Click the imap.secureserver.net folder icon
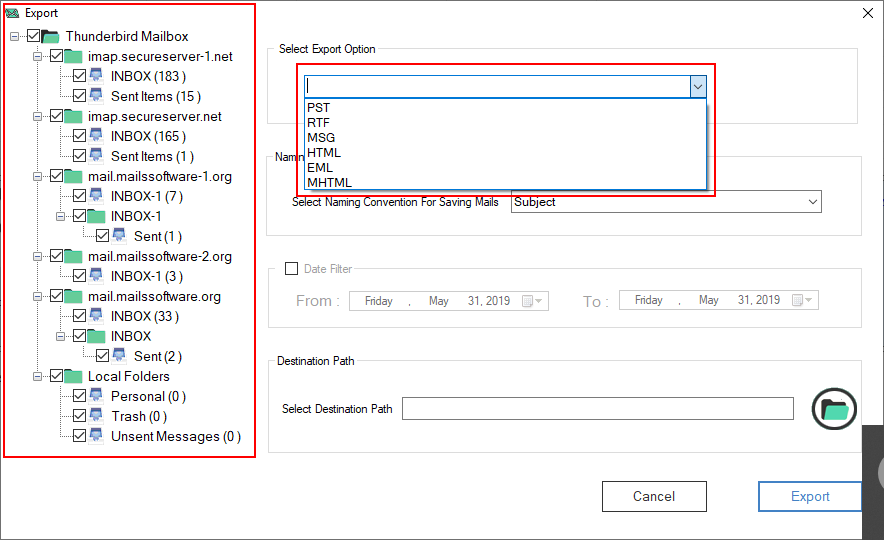This screenshot has width=884, height=540. (x=73, y=116)
